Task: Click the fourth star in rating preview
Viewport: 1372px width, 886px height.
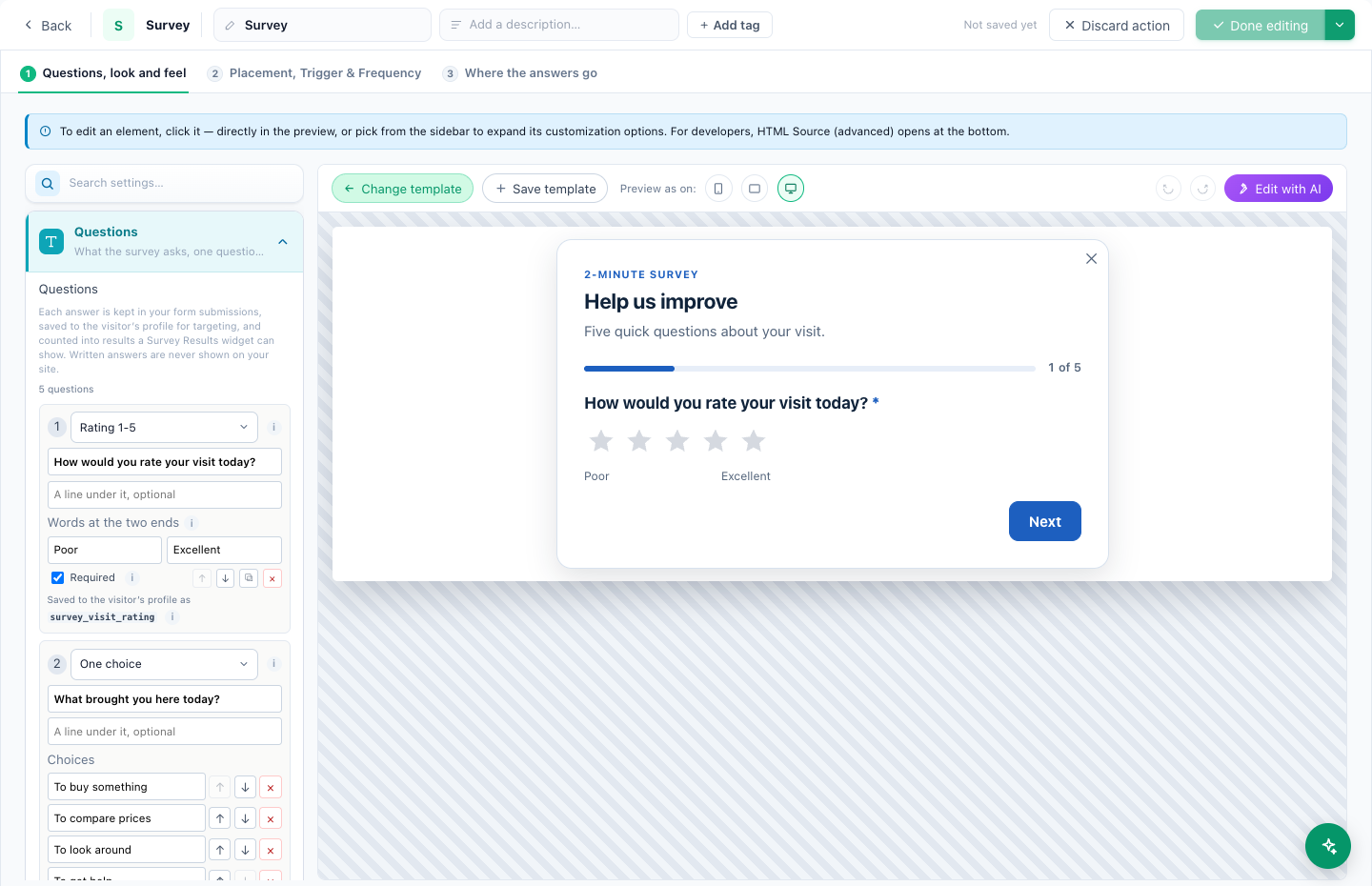Action: click(716, 441)
